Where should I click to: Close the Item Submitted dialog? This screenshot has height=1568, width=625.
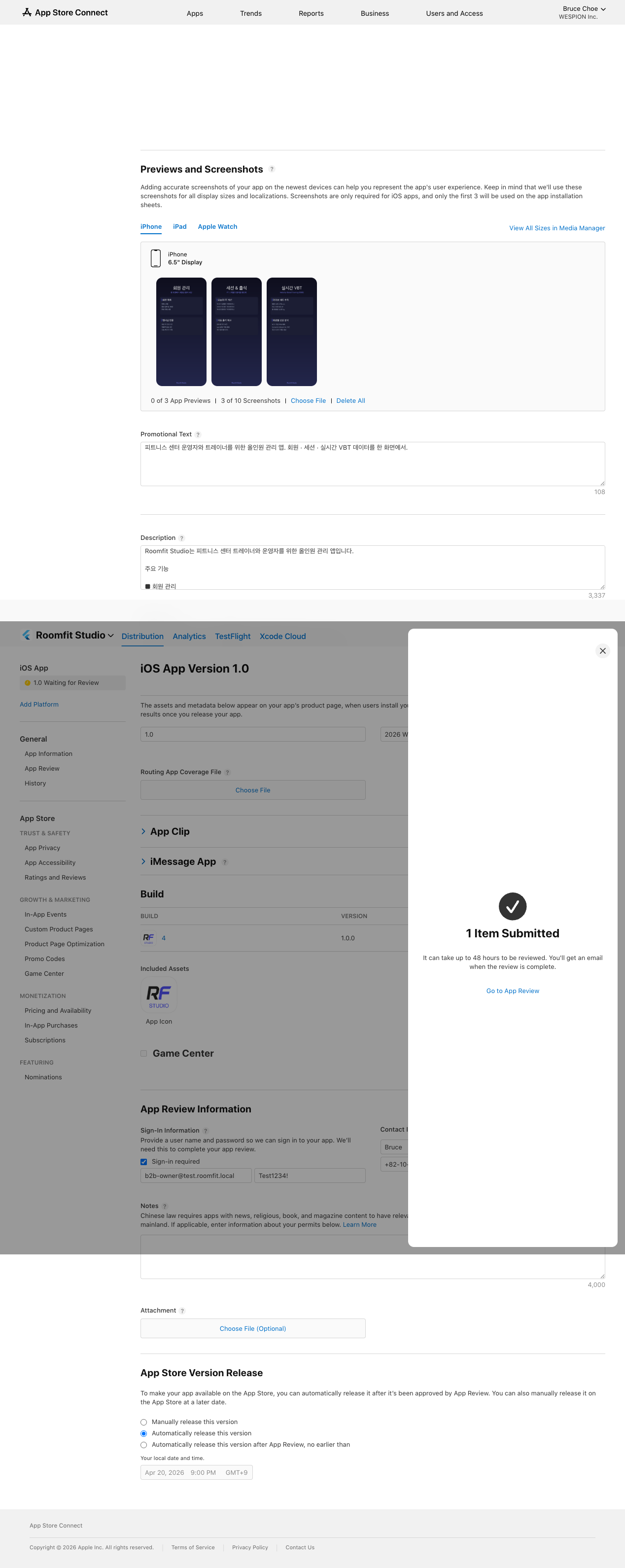coord(602,651)
